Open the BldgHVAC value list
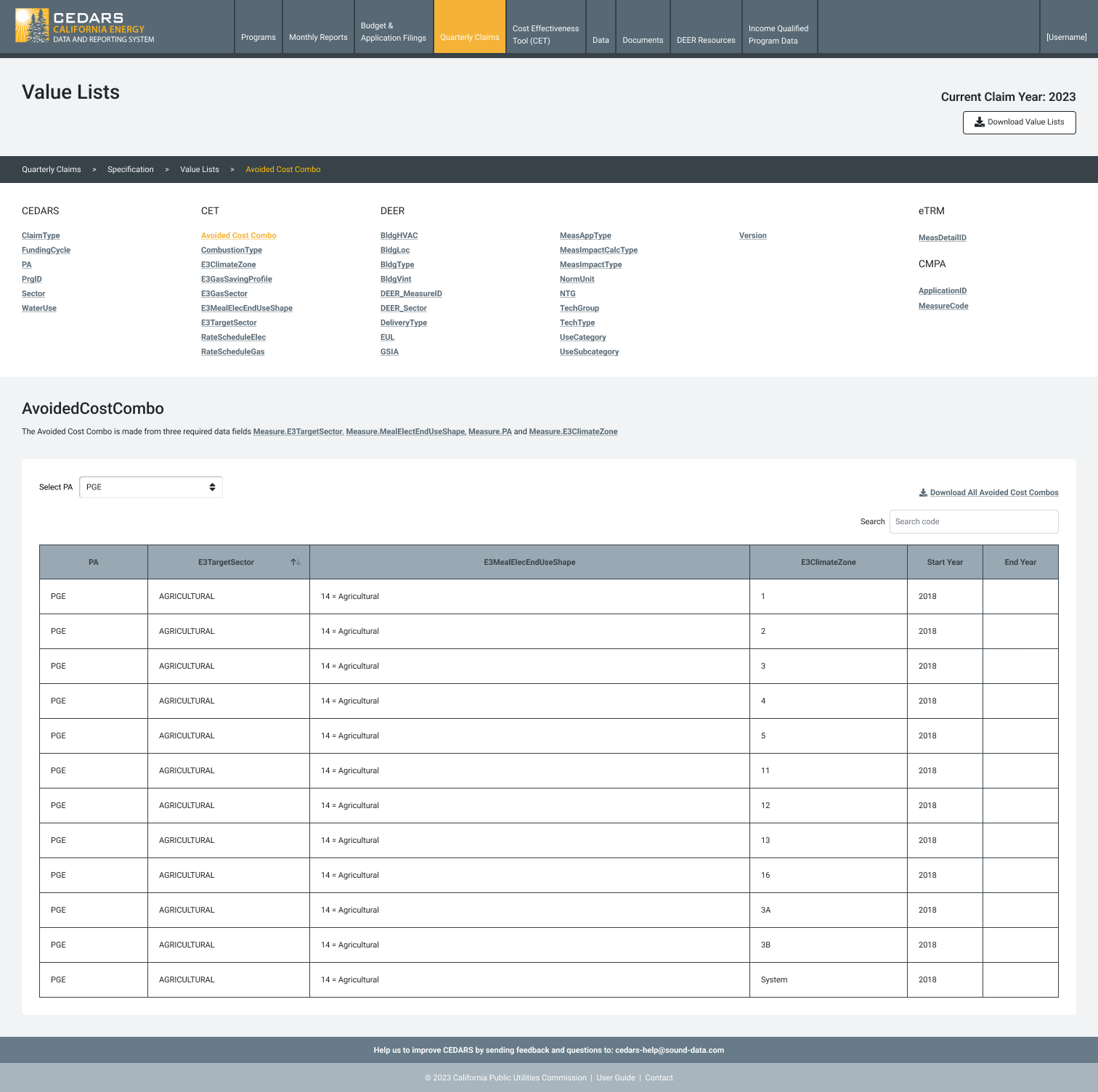 (399, 235)
